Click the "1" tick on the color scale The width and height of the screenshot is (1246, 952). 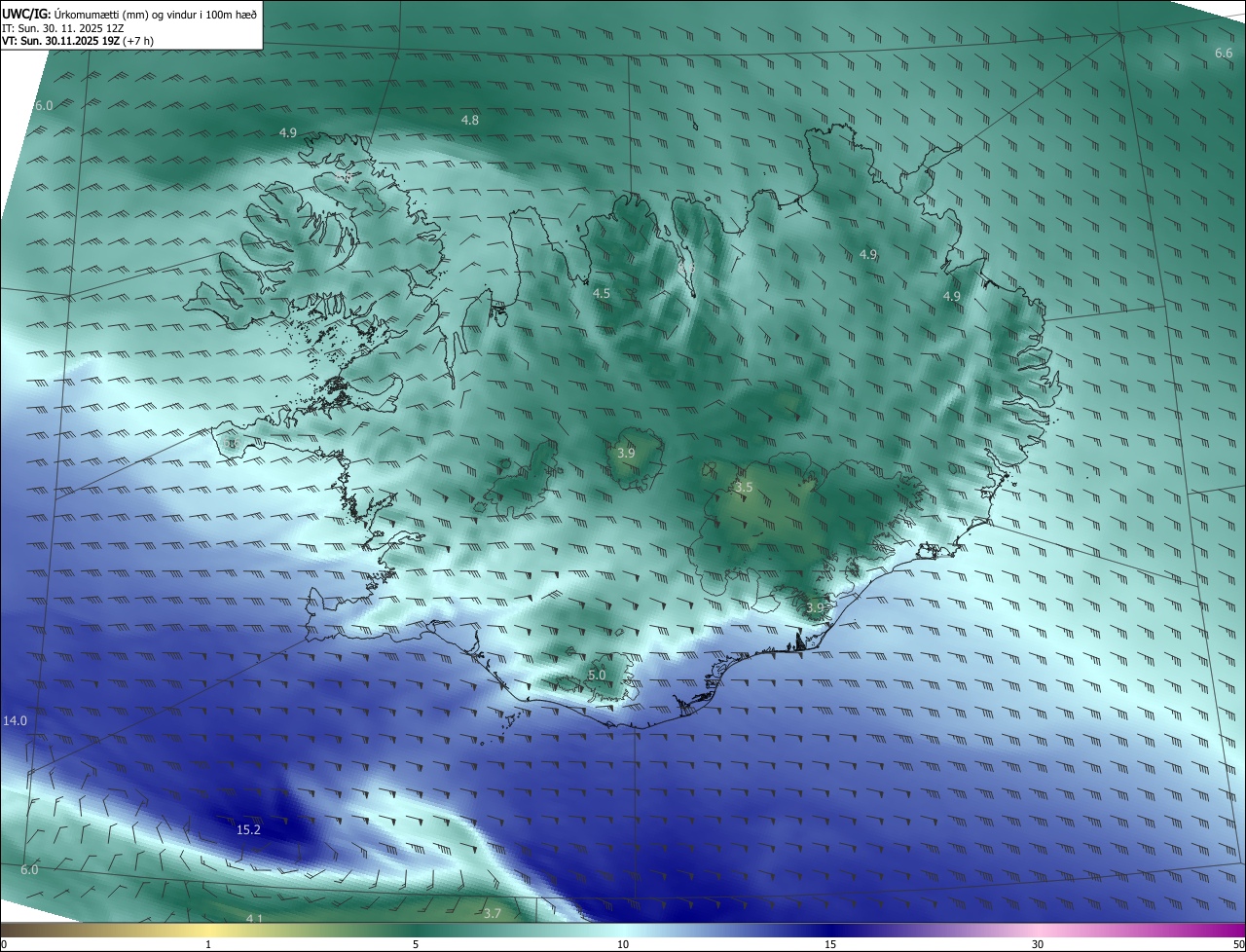tap(208, 944)
